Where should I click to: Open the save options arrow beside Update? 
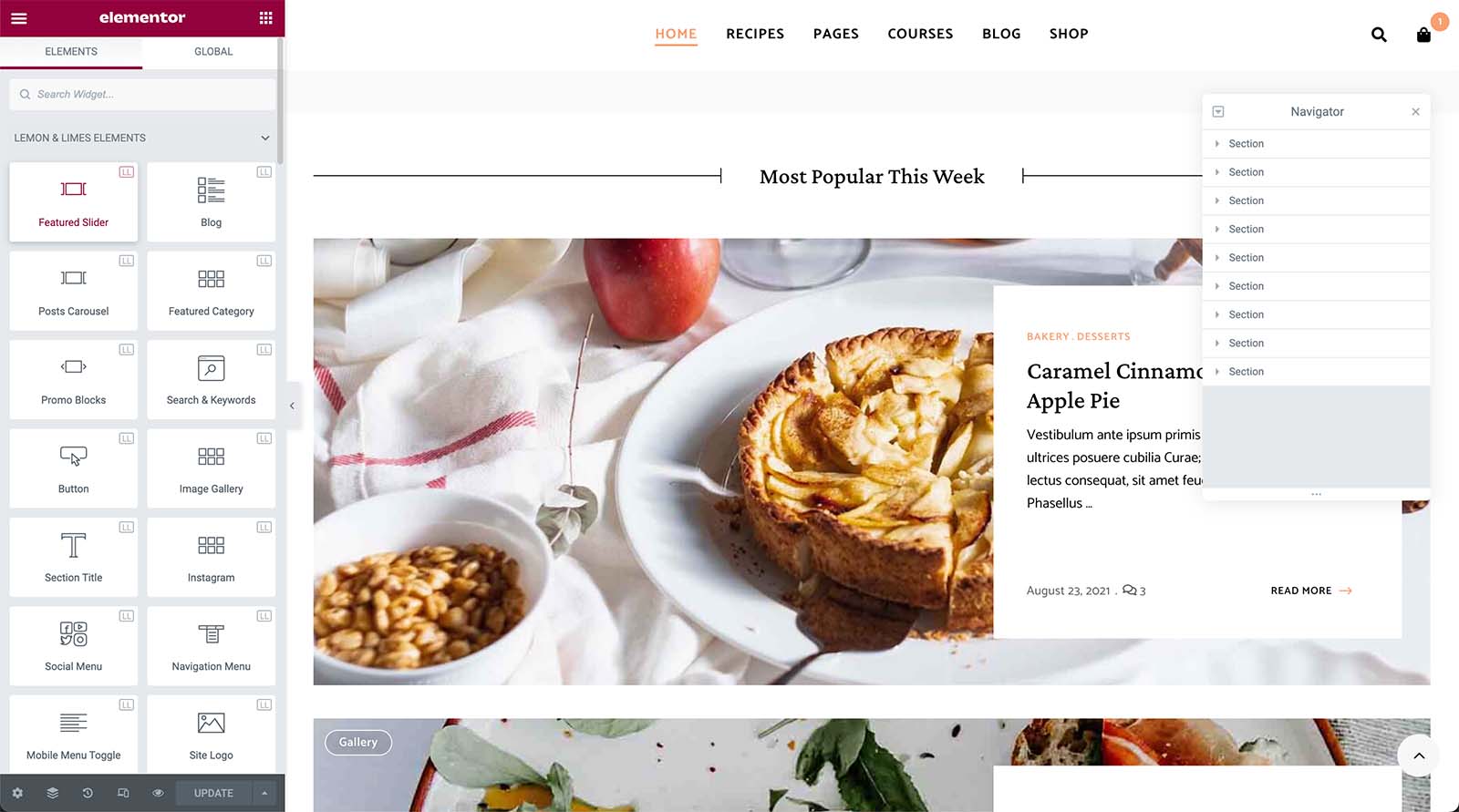264,793
